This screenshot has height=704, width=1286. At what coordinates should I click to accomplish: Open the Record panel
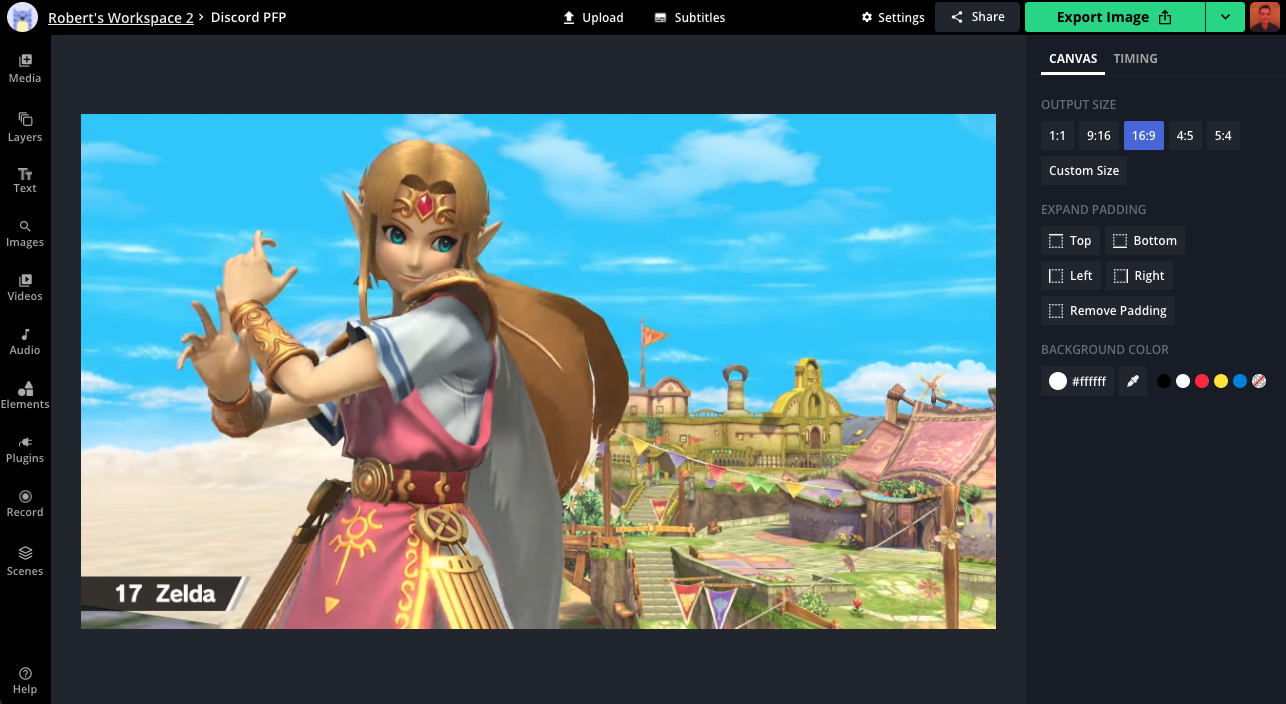coord(25,504)
